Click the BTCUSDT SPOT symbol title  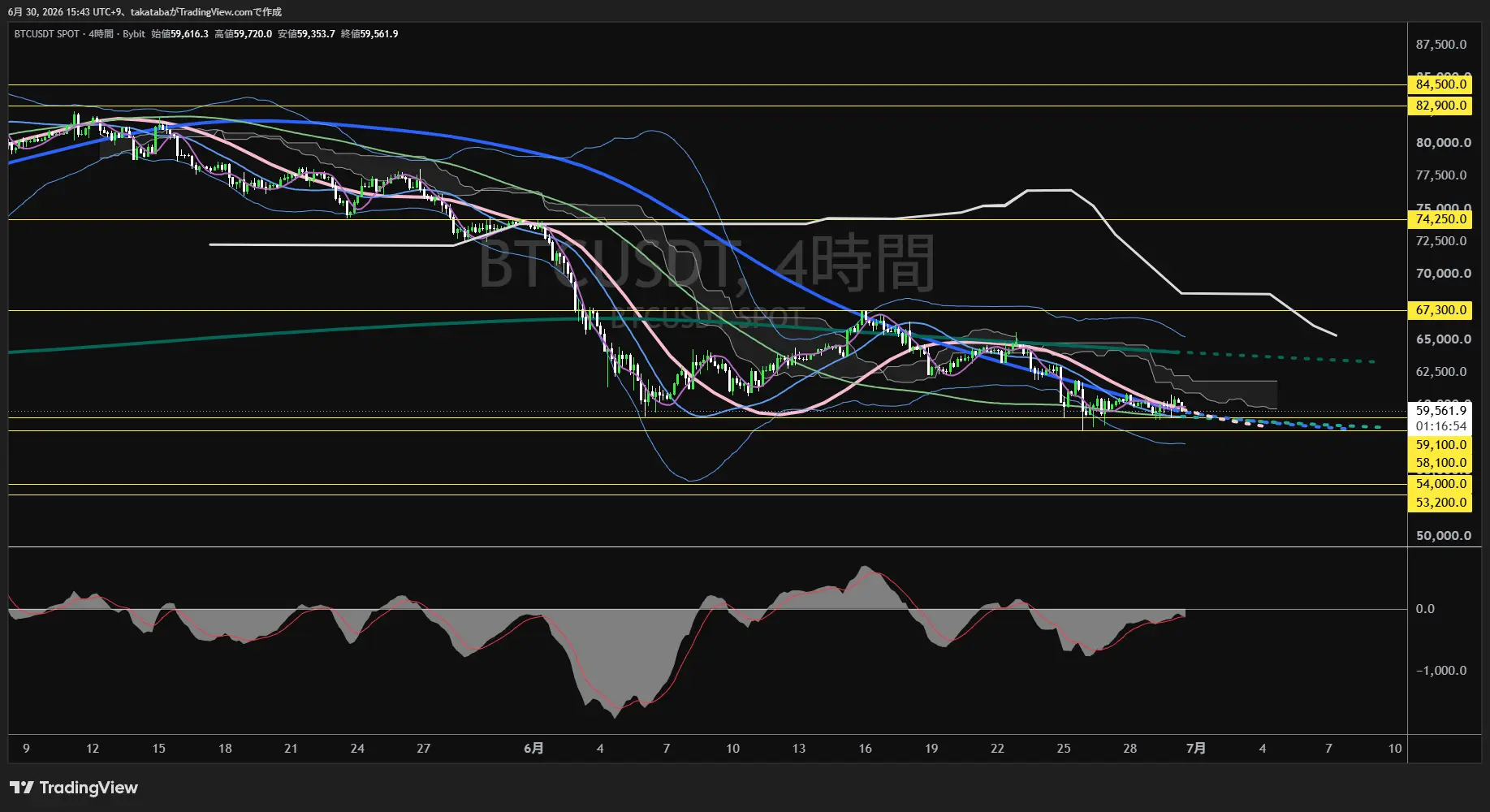pos(47,34)
